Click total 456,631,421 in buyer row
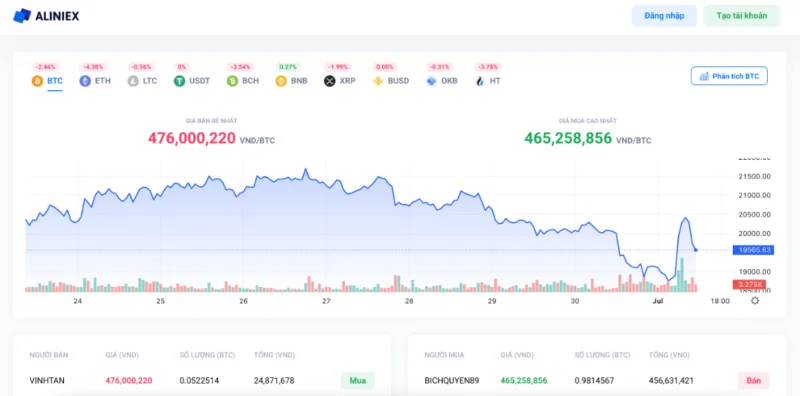This screenshot has height=396, width=800. 671,381
